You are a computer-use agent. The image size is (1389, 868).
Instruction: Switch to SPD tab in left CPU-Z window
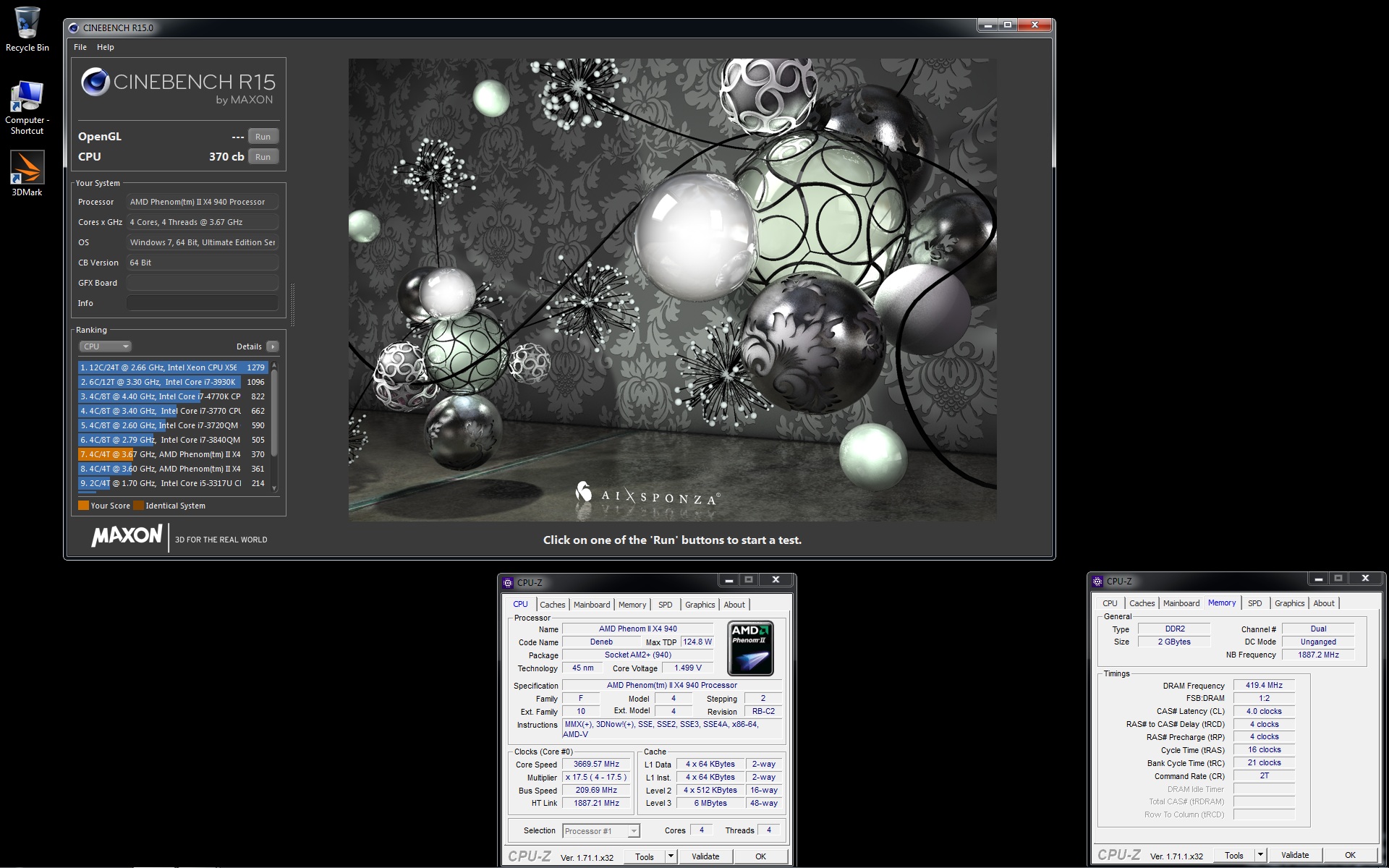[666, 605]
